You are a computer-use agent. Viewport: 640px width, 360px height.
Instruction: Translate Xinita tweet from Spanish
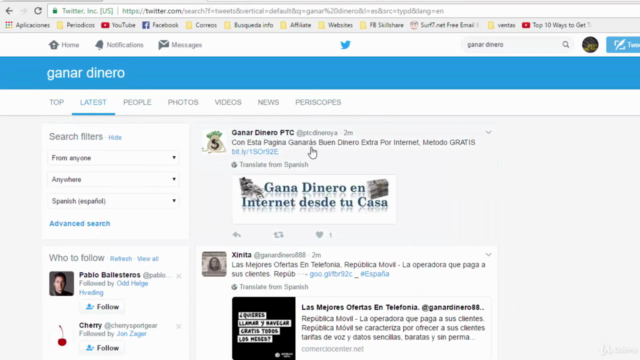[x=270, y=287]
